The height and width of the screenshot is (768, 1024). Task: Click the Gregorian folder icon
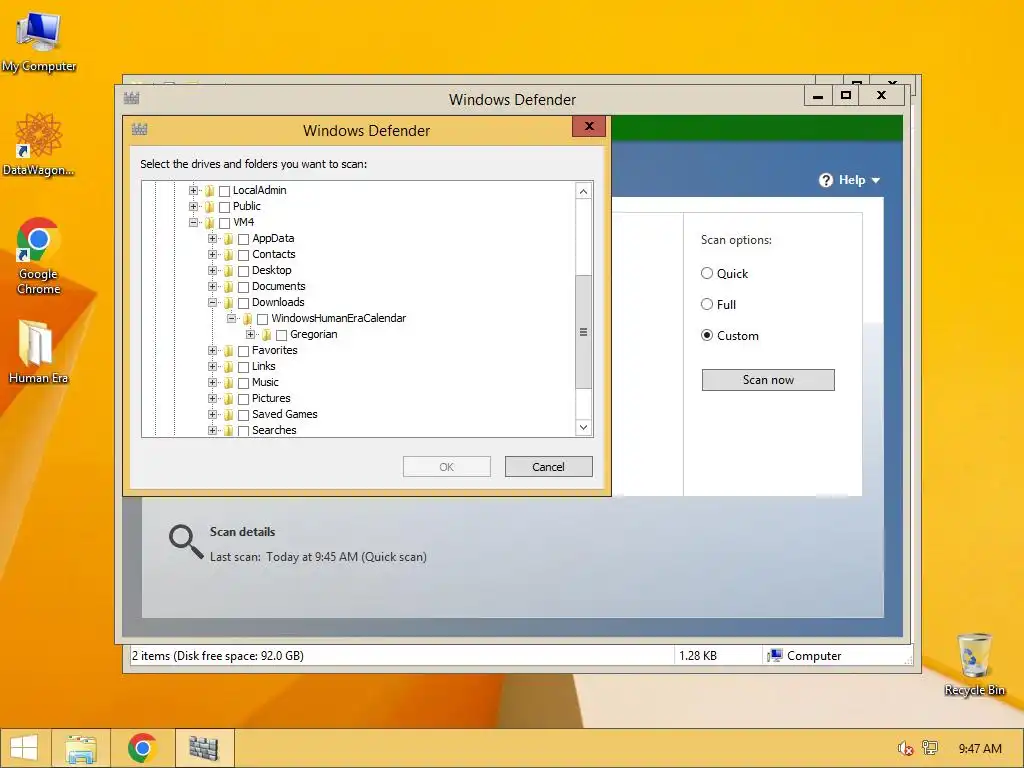pyautogui.click(x=266, y=335)
